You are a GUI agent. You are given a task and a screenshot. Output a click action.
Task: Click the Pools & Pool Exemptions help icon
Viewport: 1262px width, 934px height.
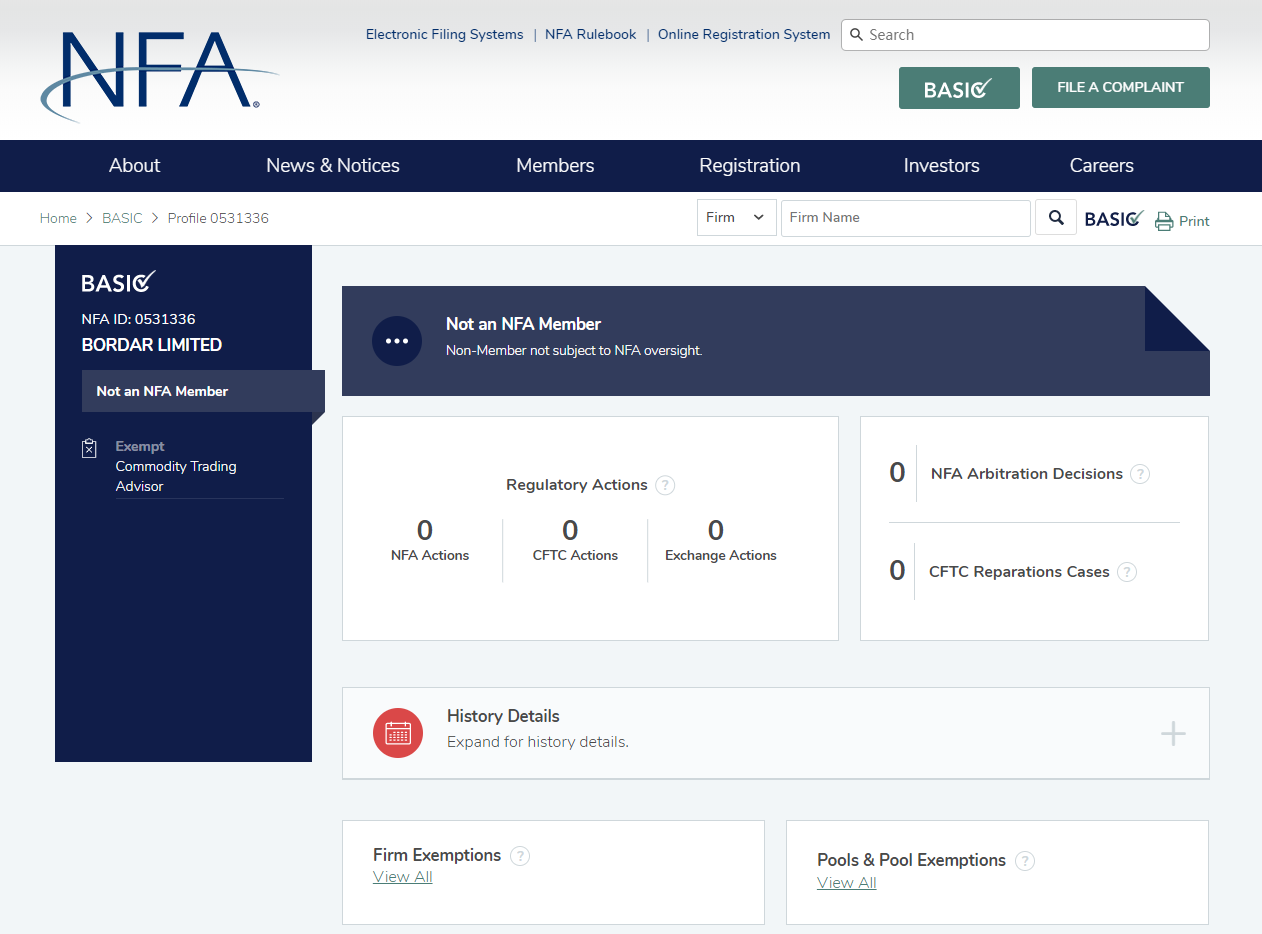pos(1025,860)
